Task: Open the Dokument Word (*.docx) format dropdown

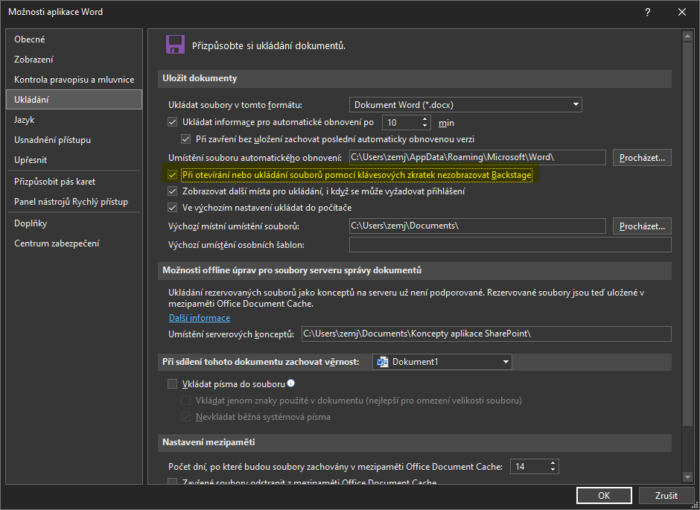Action: pyautogui.click(x=466, y=105)
